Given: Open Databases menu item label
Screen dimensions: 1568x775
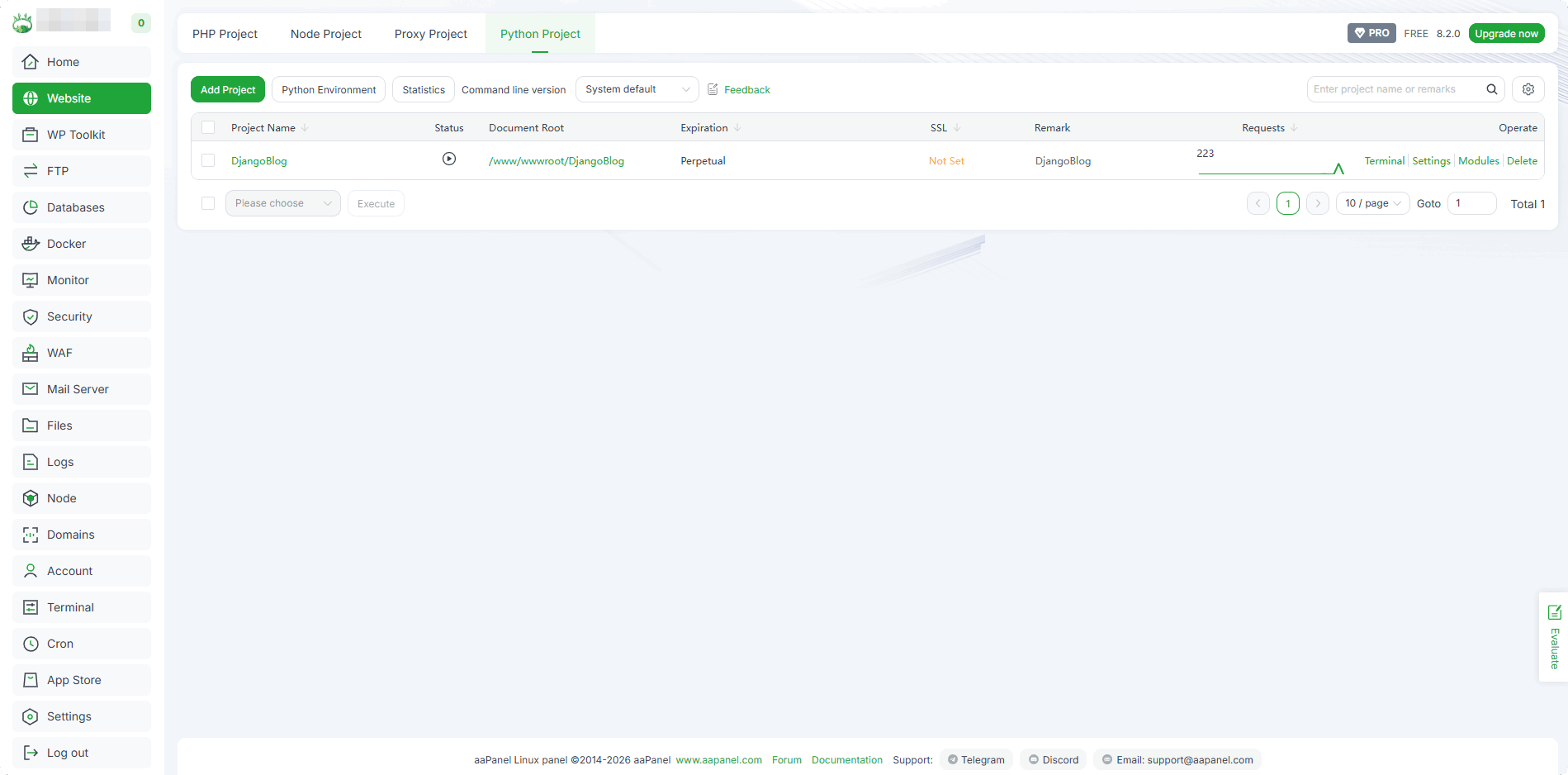Looking at the screenshot, I should (76, 207).
